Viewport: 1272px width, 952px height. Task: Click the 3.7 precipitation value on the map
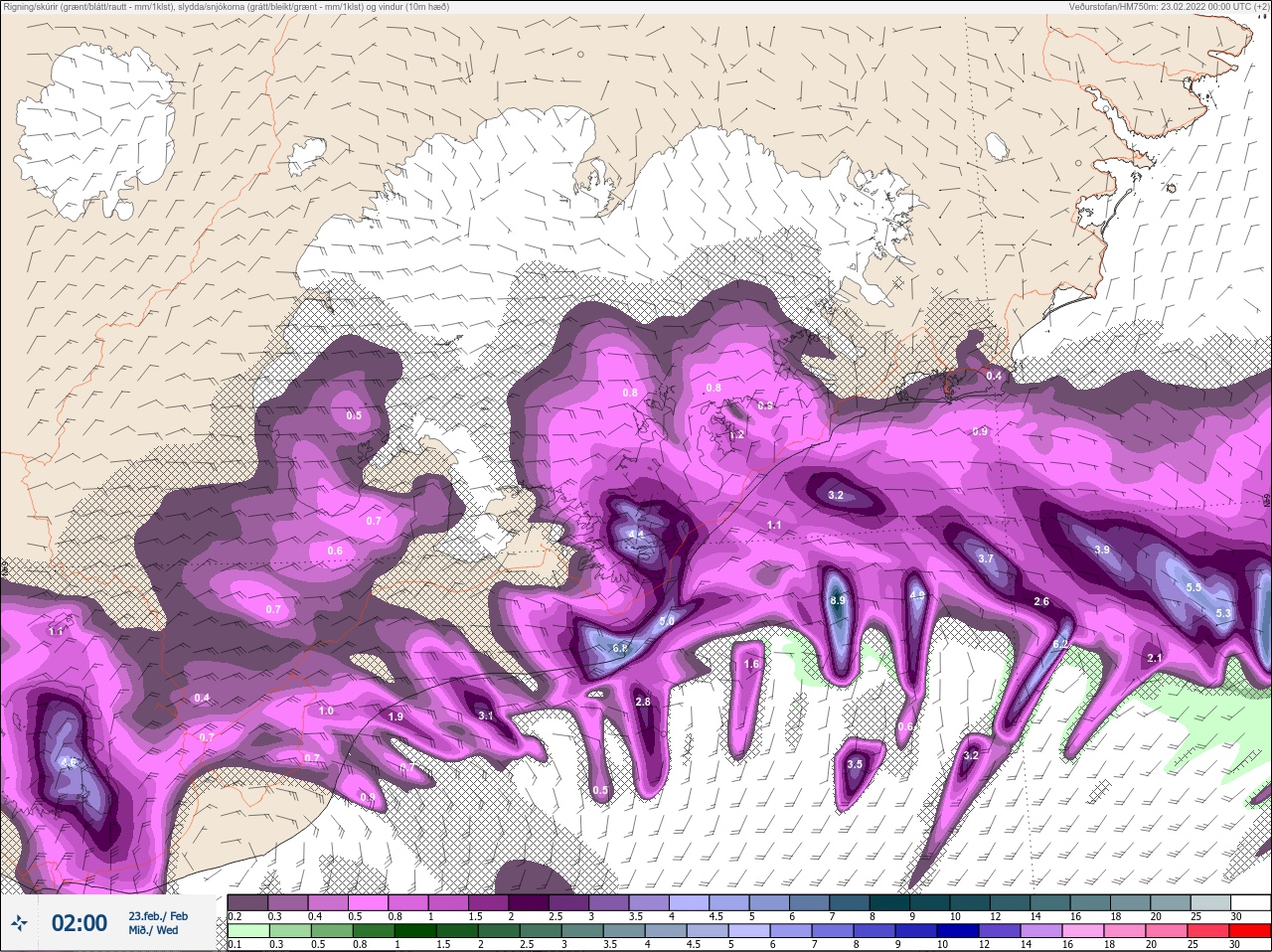pos(986,558)
